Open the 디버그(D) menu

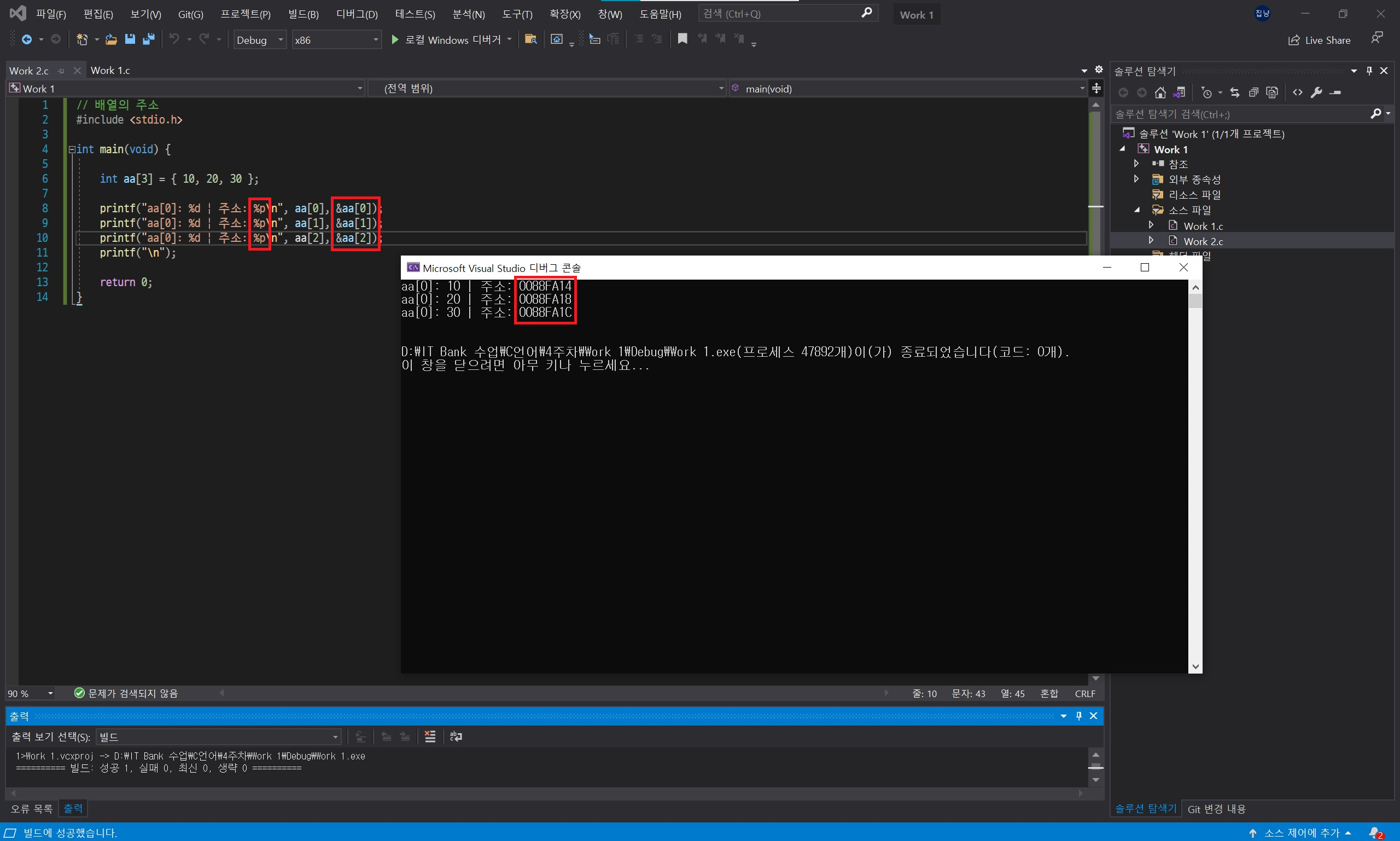[356, 14]
